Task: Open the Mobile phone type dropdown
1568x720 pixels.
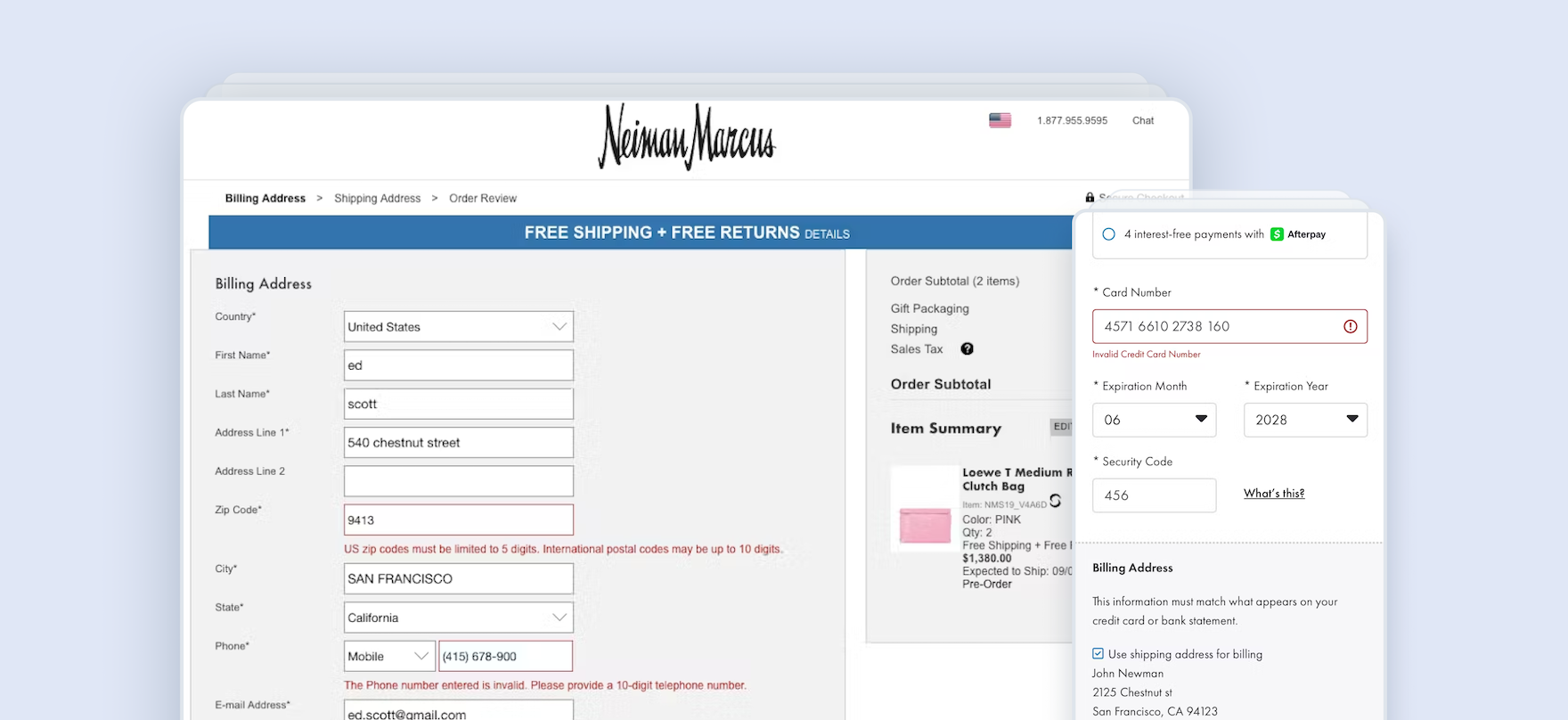Action: click(x=388, y=657)
